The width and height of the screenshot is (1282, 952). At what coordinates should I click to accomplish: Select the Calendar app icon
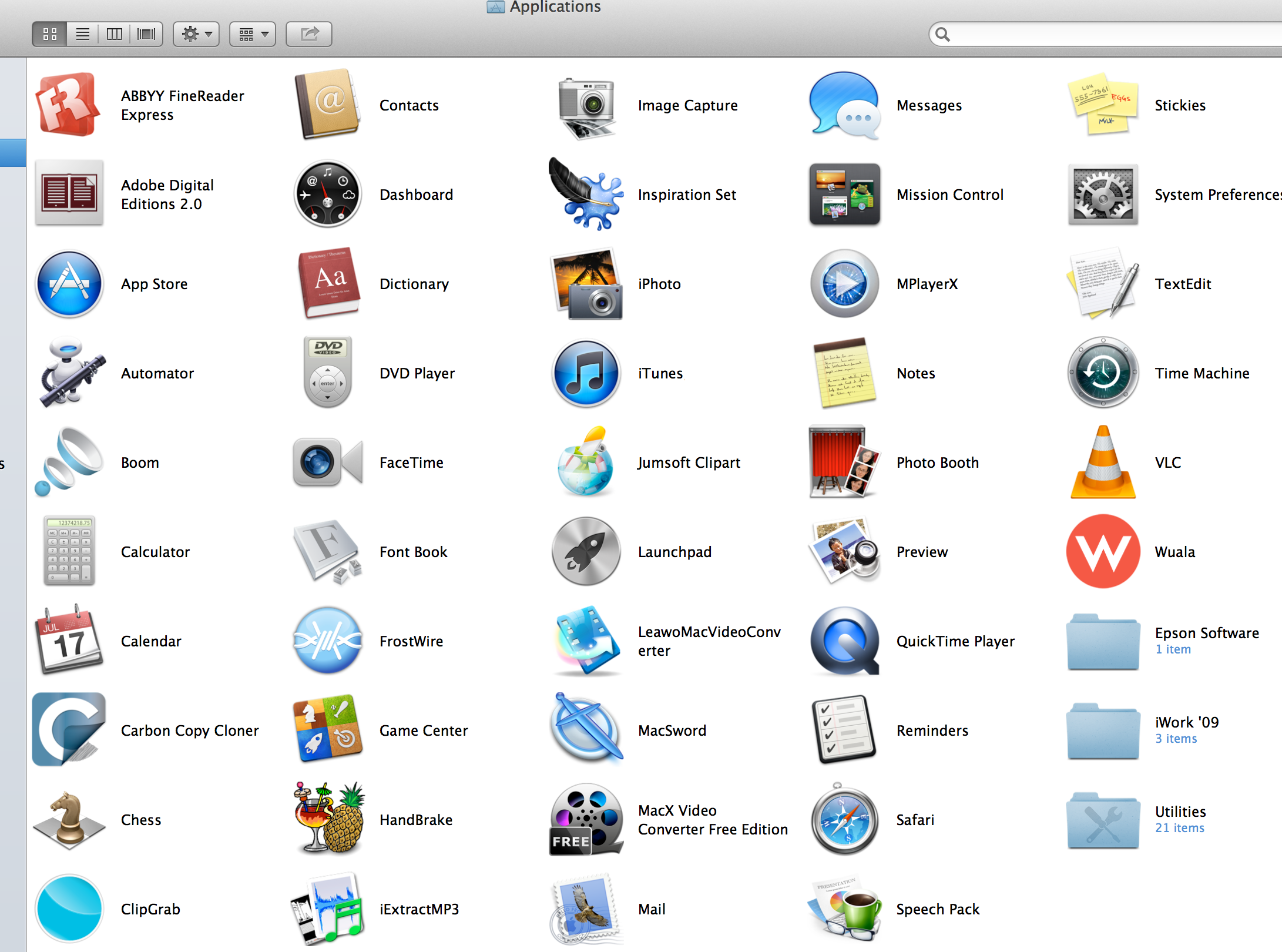[69, 639]
